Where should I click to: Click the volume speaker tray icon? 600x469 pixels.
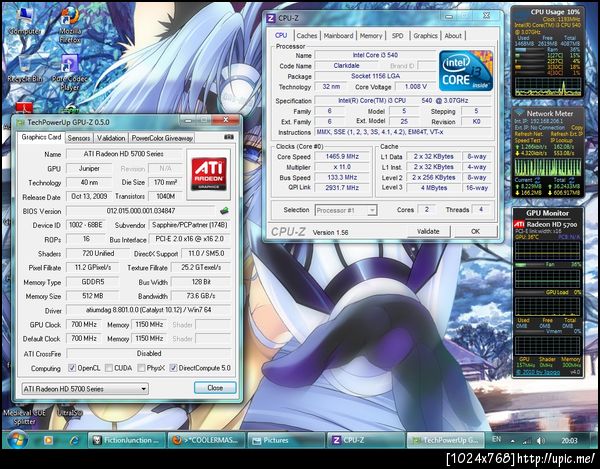pyautogui.click(x=541, y=441)
